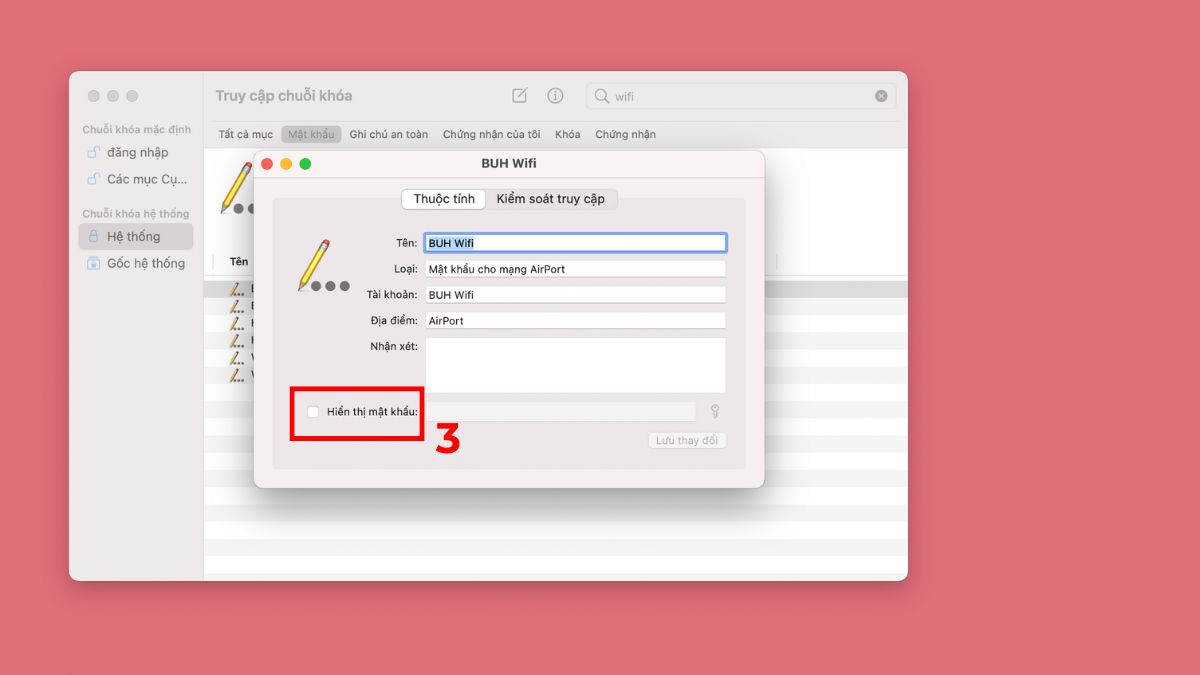This screenshot has height=675, width=1200.
Task: Open the Tất cả mục category
Action: pos(247,133)
